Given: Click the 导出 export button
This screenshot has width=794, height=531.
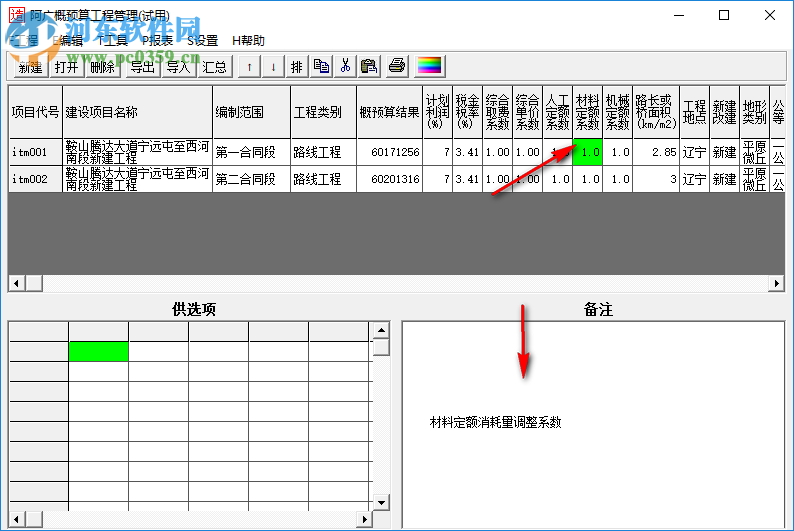Looking at the screenshot, I should [x=142, y=66].
